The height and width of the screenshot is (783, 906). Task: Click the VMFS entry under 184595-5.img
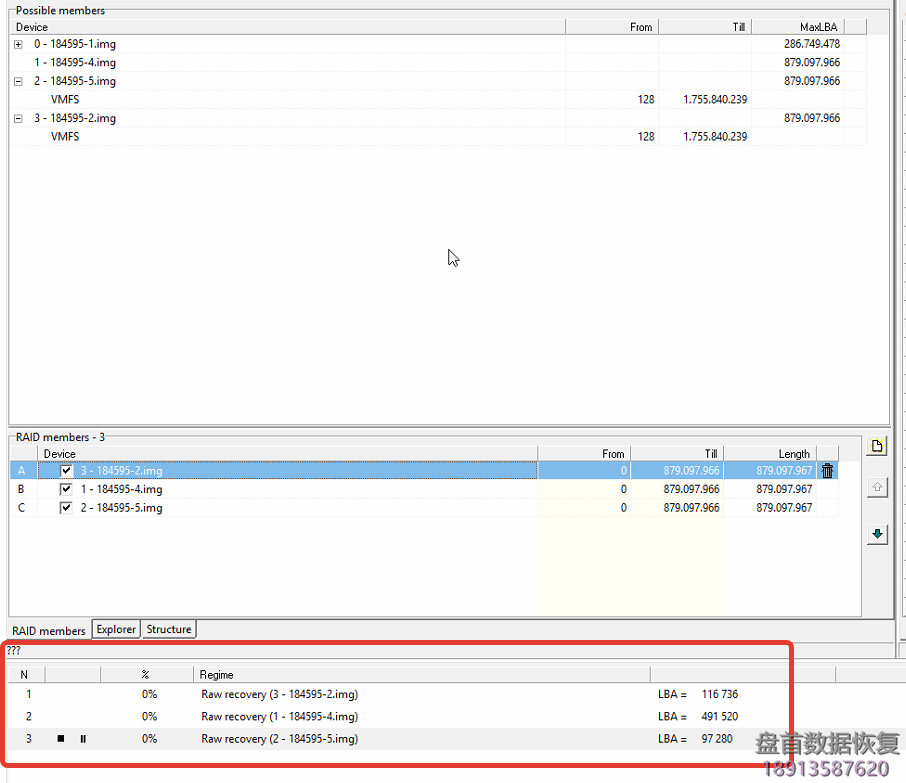[x=64, y=99]
